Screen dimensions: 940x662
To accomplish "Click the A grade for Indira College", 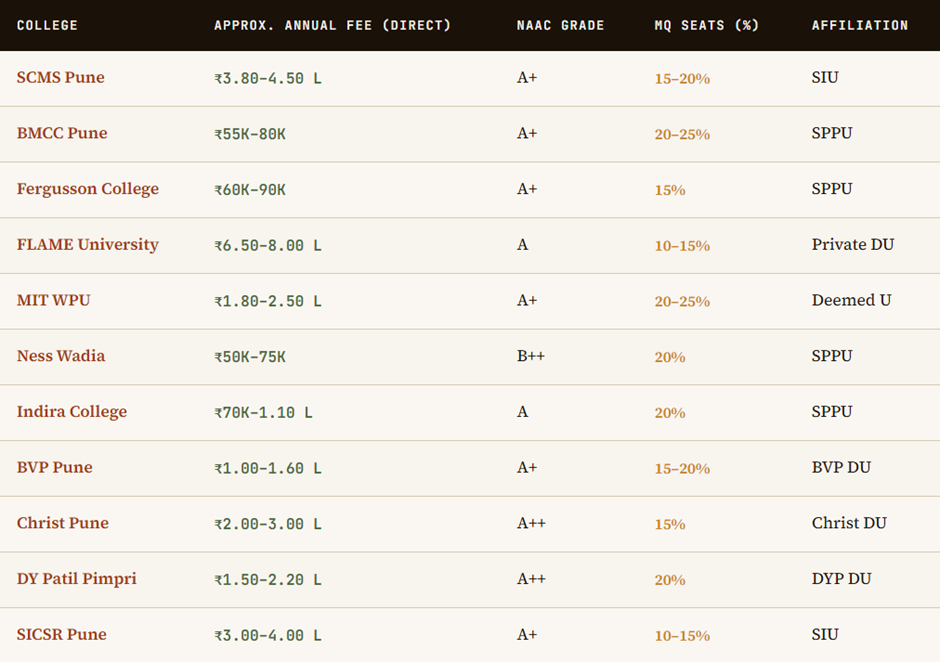I will [x=523, y=412].
